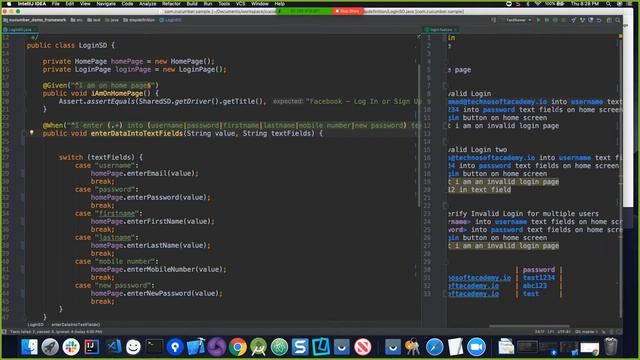Screen dimensions: 640x360
Task: Click LF line separator in status bar
Action: click(551, 332)
